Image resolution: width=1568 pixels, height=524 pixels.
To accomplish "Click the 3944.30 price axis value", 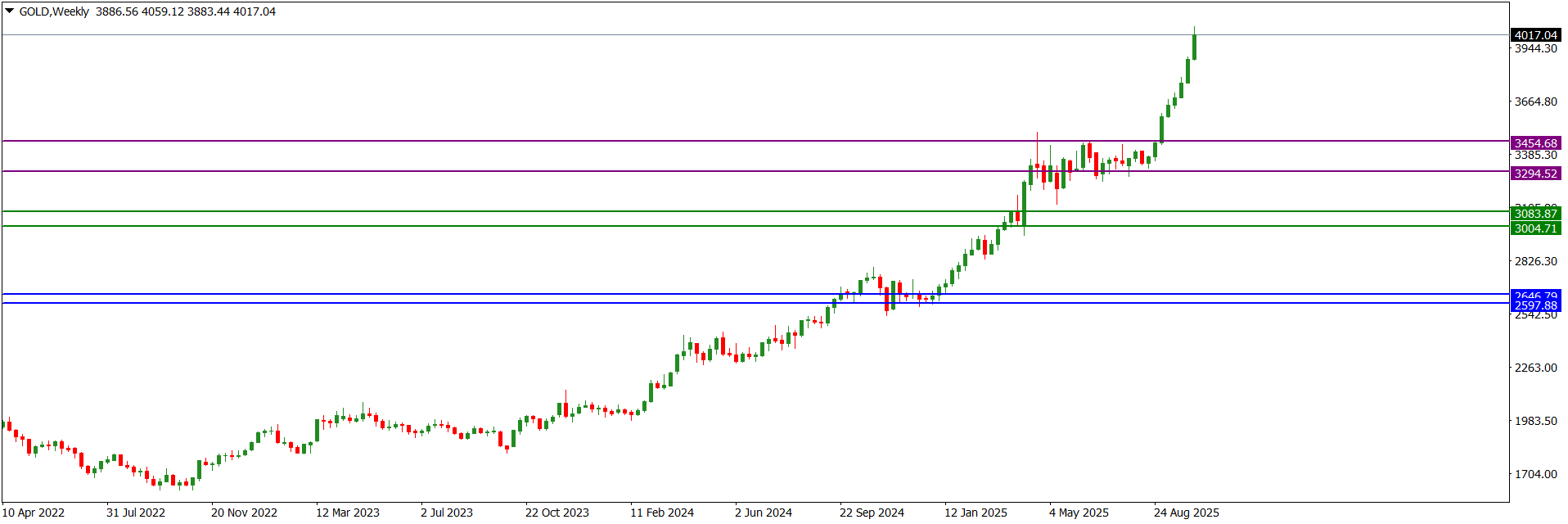I will [x=1536, y=48].
